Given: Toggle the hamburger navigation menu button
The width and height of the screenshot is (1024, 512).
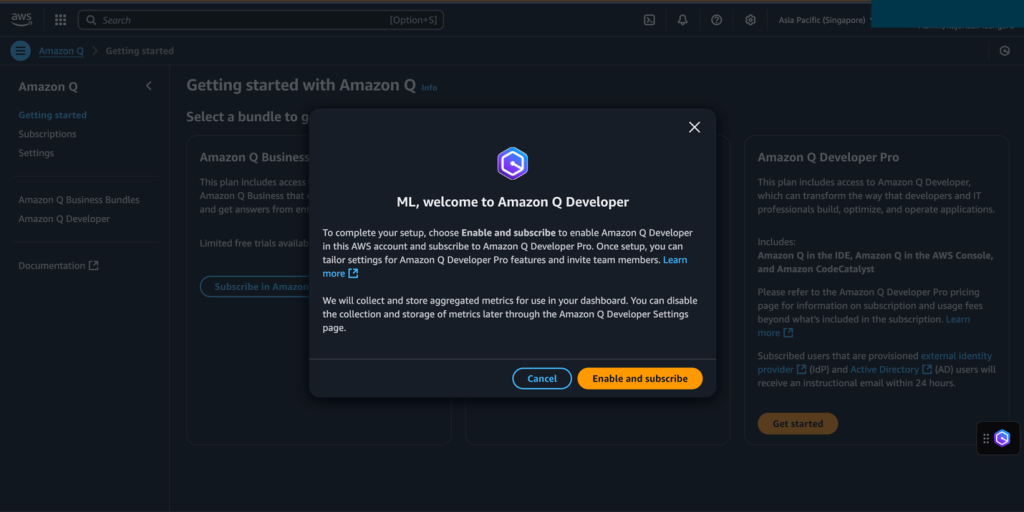Looking at the screenshot, I should (20, 50).
